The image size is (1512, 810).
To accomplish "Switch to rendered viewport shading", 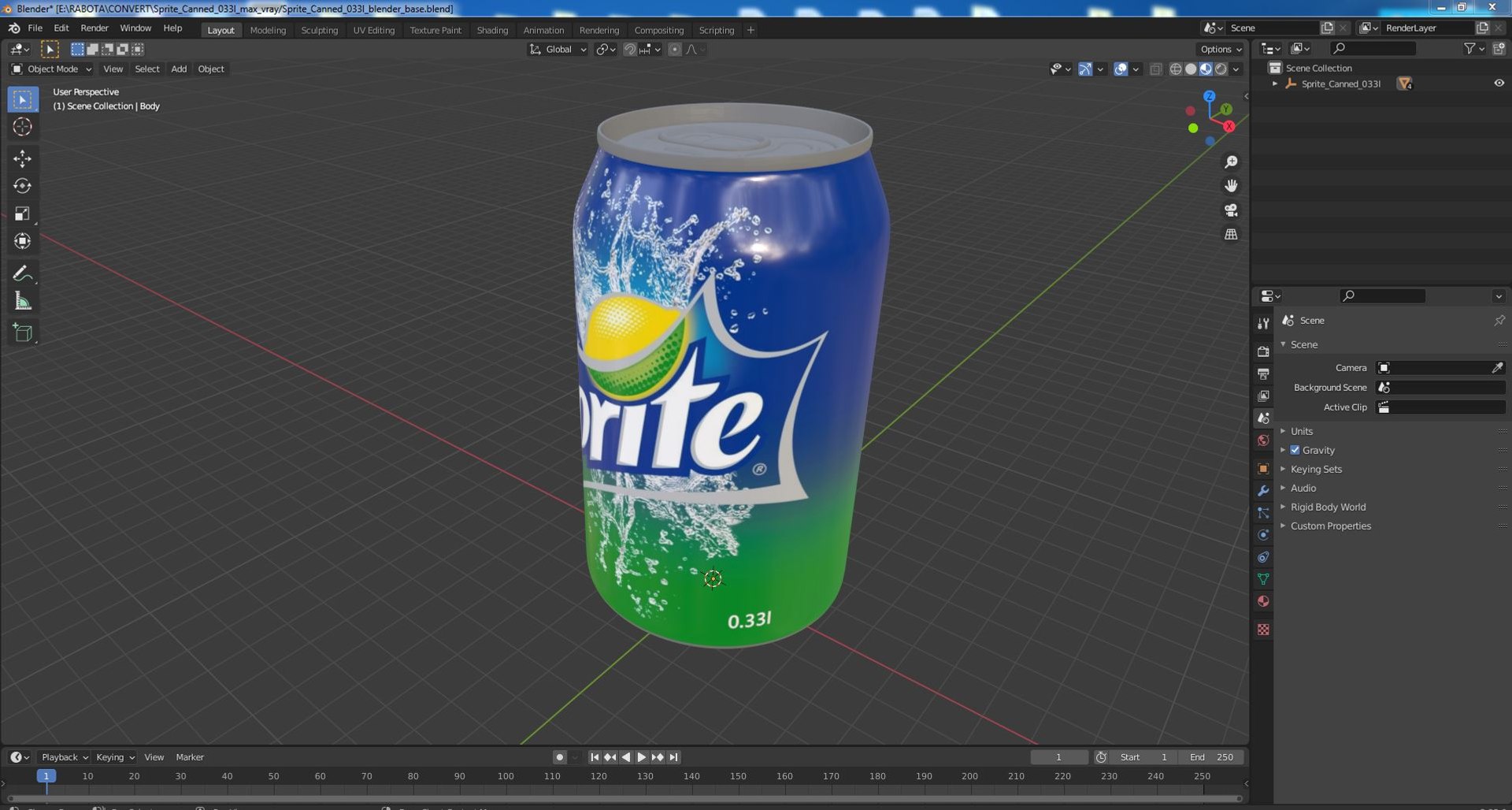I will tap(1221, 69).
